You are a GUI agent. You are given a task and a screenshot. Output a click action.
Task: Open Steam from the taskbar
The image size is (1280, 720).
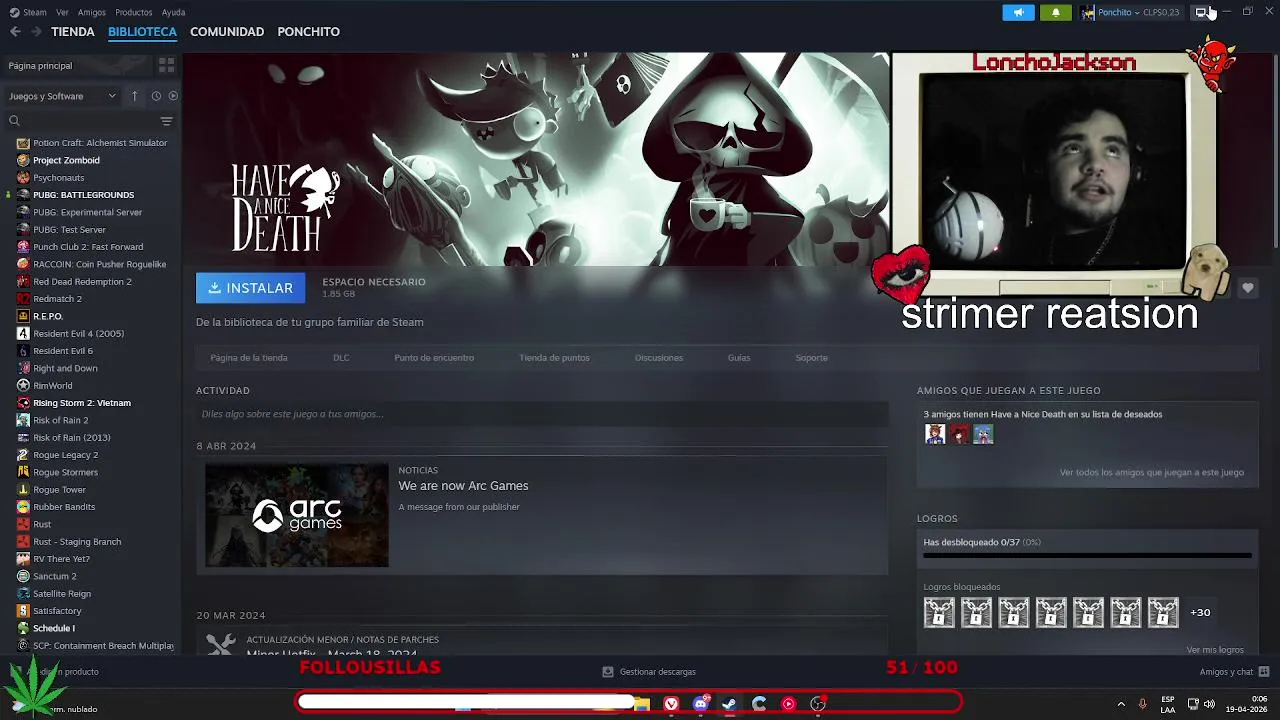pyautogui.click(x=729, y=704)
